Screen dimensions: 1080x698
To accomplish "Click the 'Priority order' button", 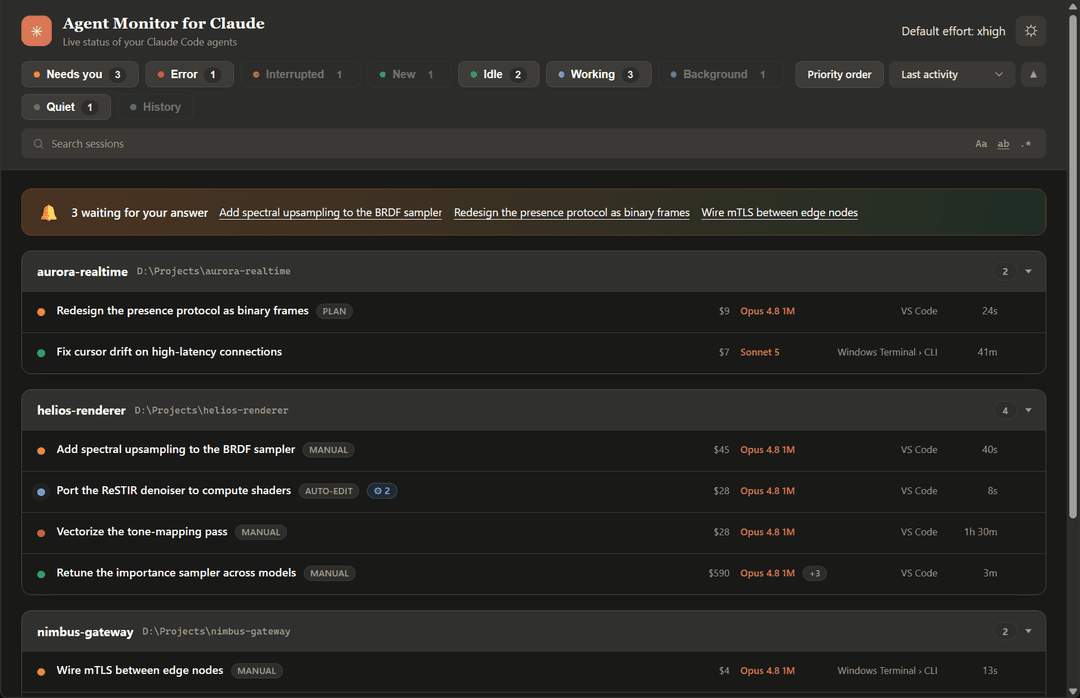I will pos(839,74).
